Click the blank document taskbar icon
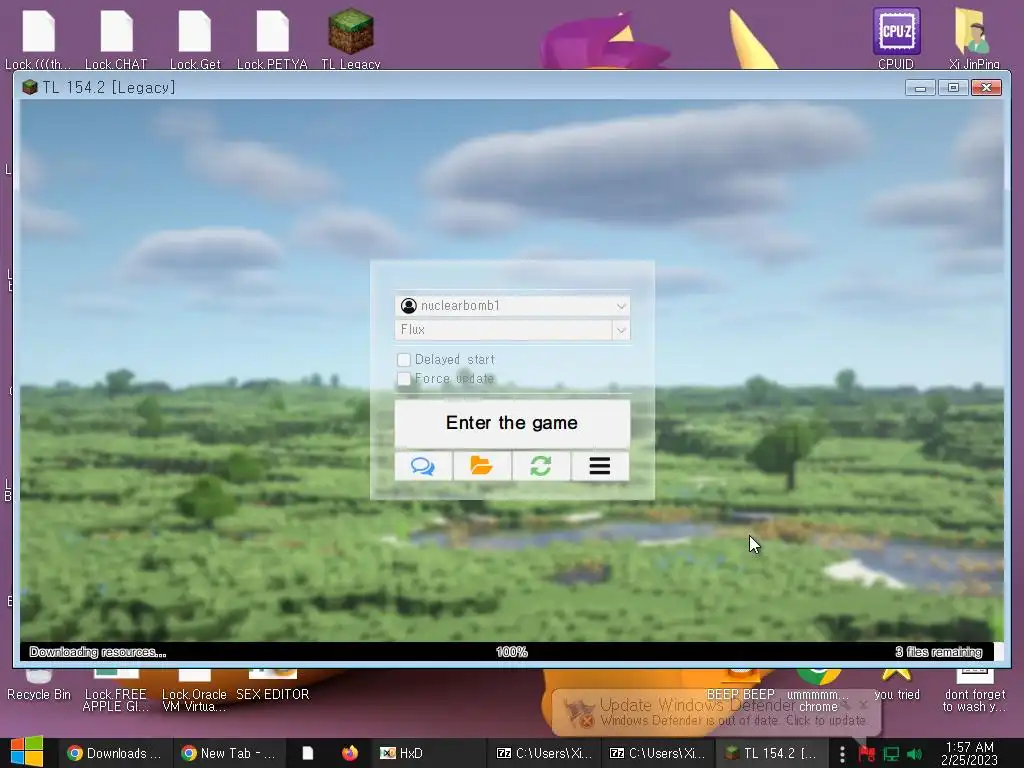The height and width of the screenshot is (768, 1024). tap(308, 753)
